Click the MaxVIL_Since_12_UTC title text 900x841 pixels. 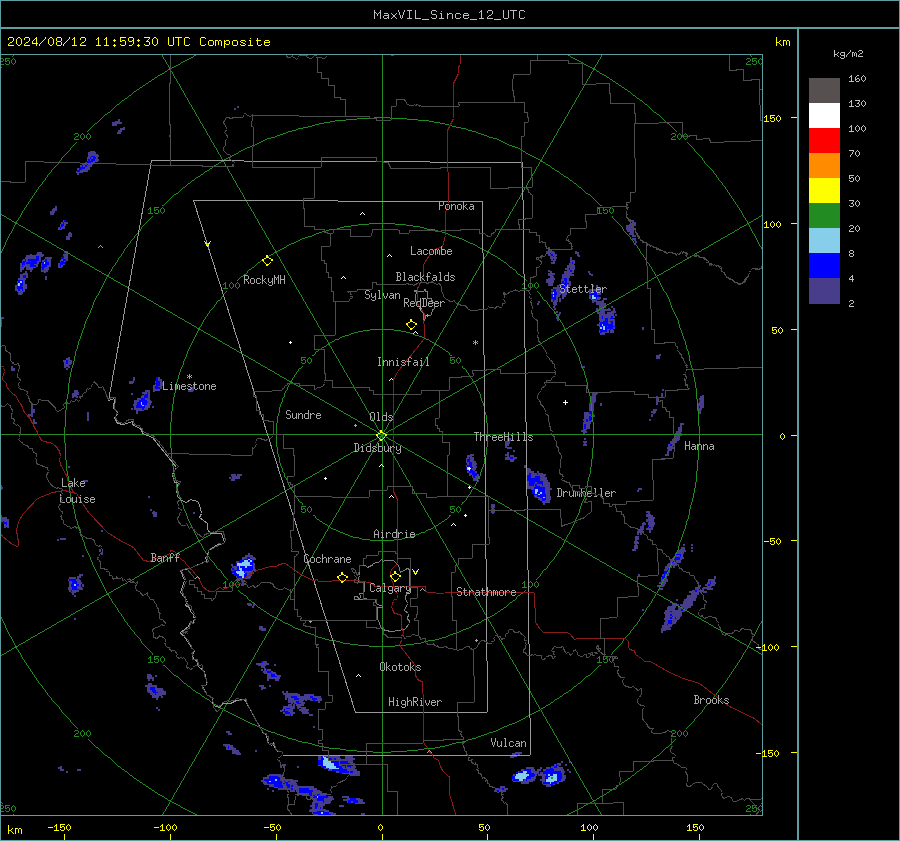click(449, 15)
